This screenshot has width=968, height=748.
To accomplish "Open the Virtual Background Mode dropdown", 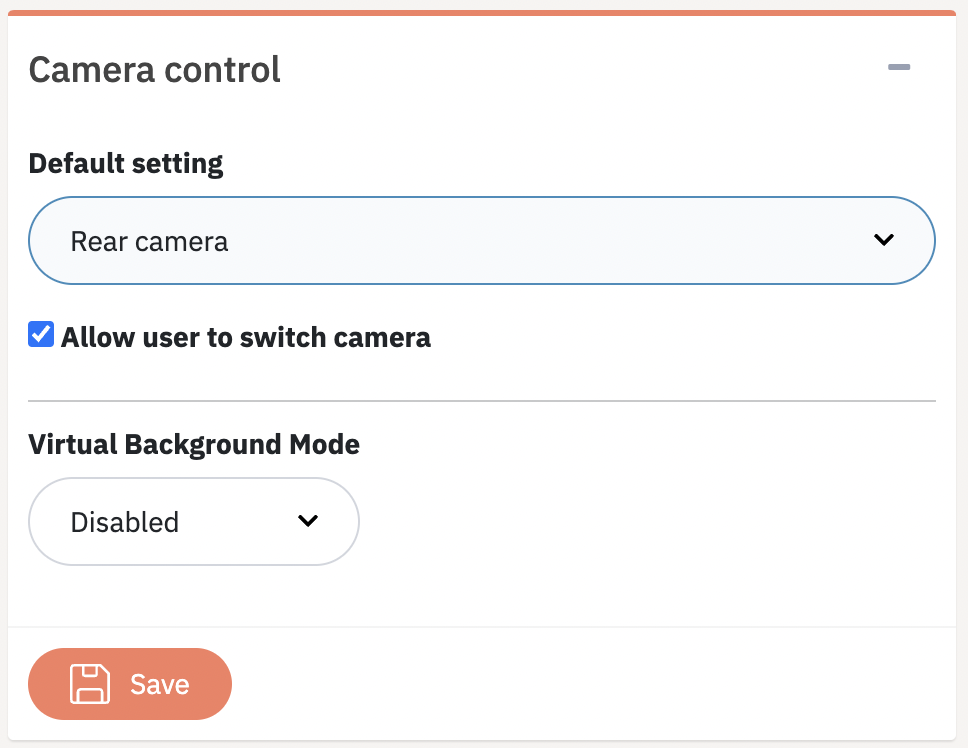I will coord(194,522).
